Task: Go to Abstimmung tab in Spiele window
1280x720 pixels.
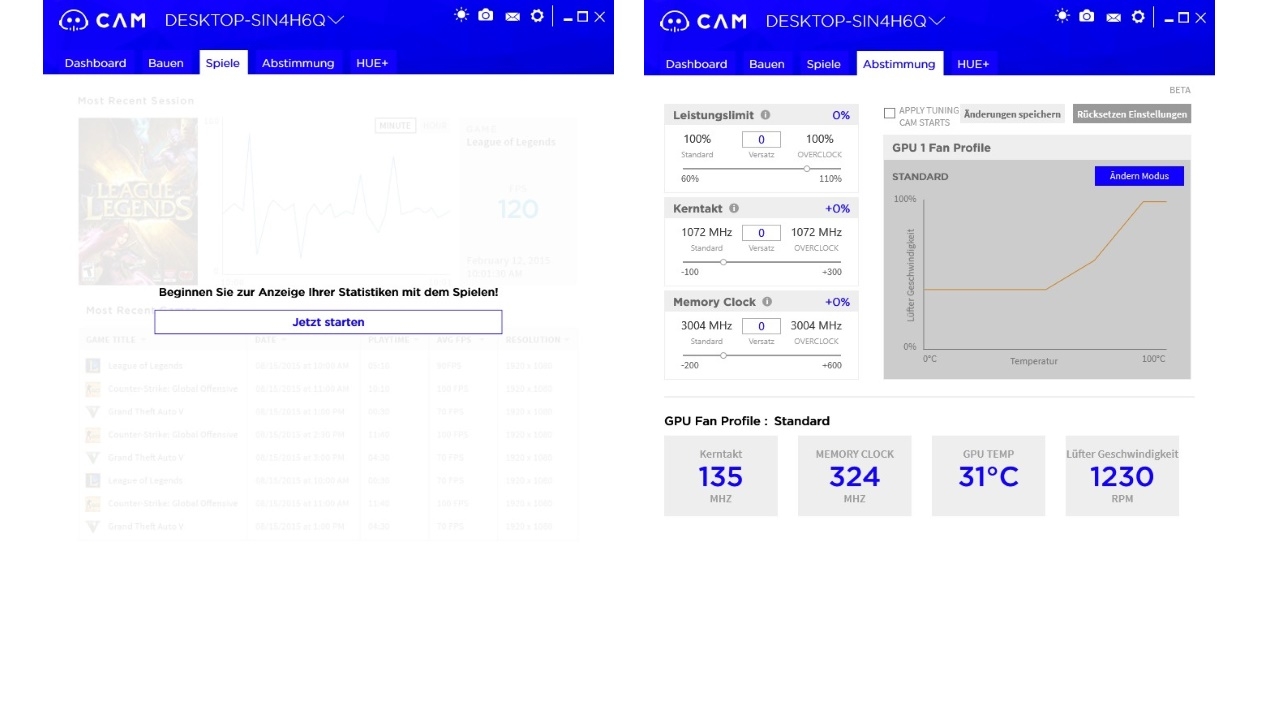Action: [298, 63]
